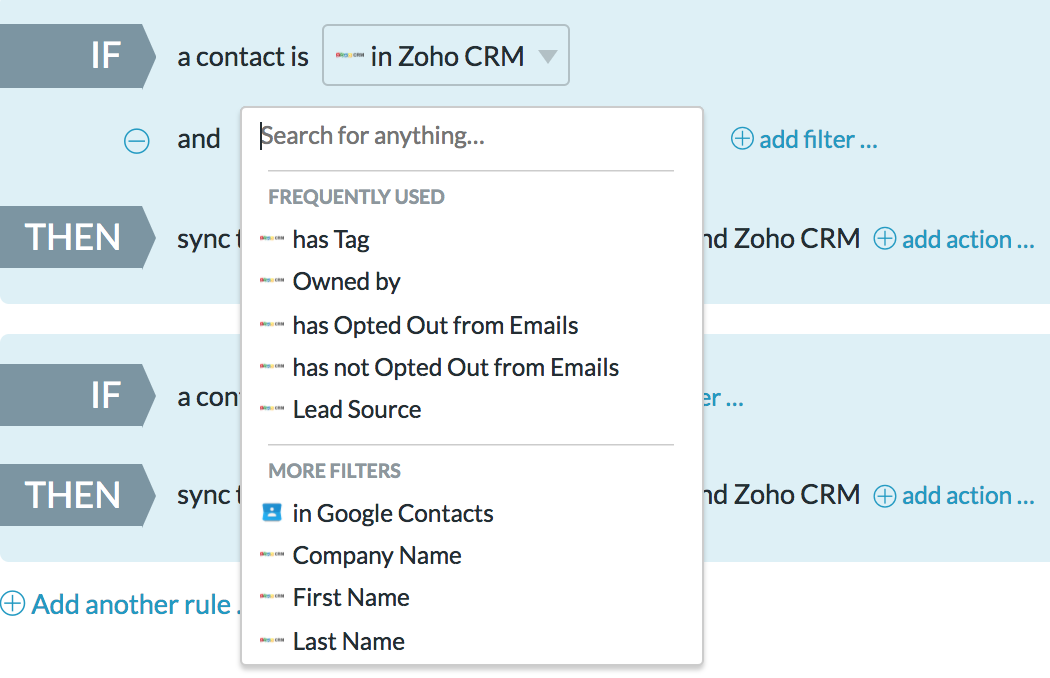This screenshot has height=678, width=1050.
Task: Choose 'has not Opted Out from Emails'
Action: point(455,367)
